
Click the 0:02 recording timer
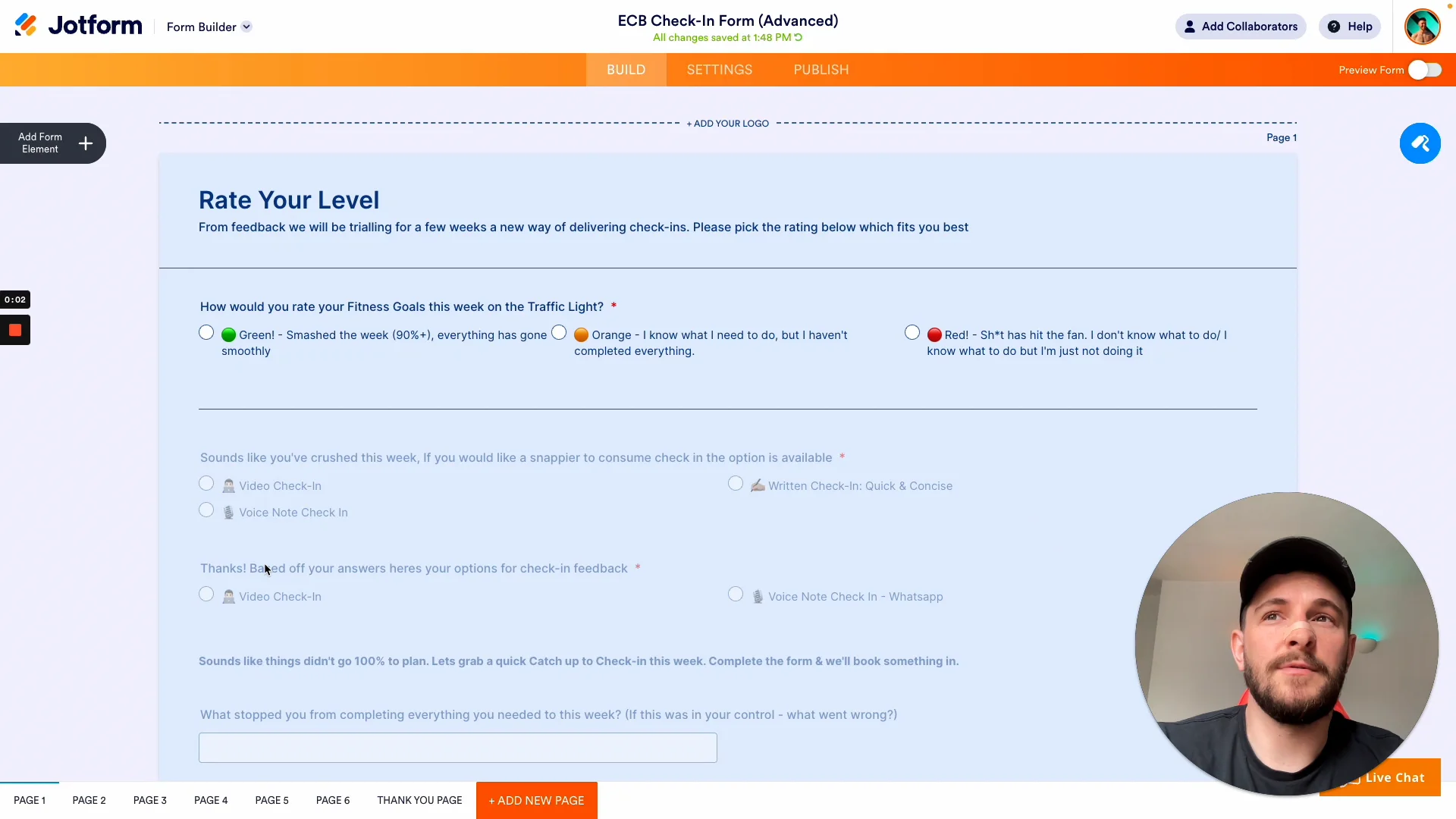[x=15, y=300]
